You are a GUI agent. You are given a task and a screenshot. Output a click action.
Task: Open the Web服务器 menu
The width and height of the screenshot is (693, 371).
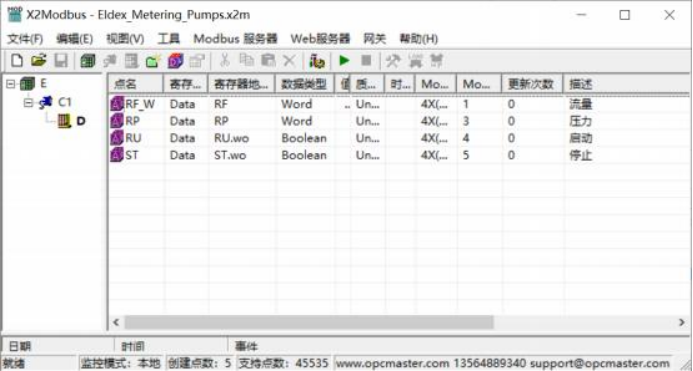coord(320,39)
